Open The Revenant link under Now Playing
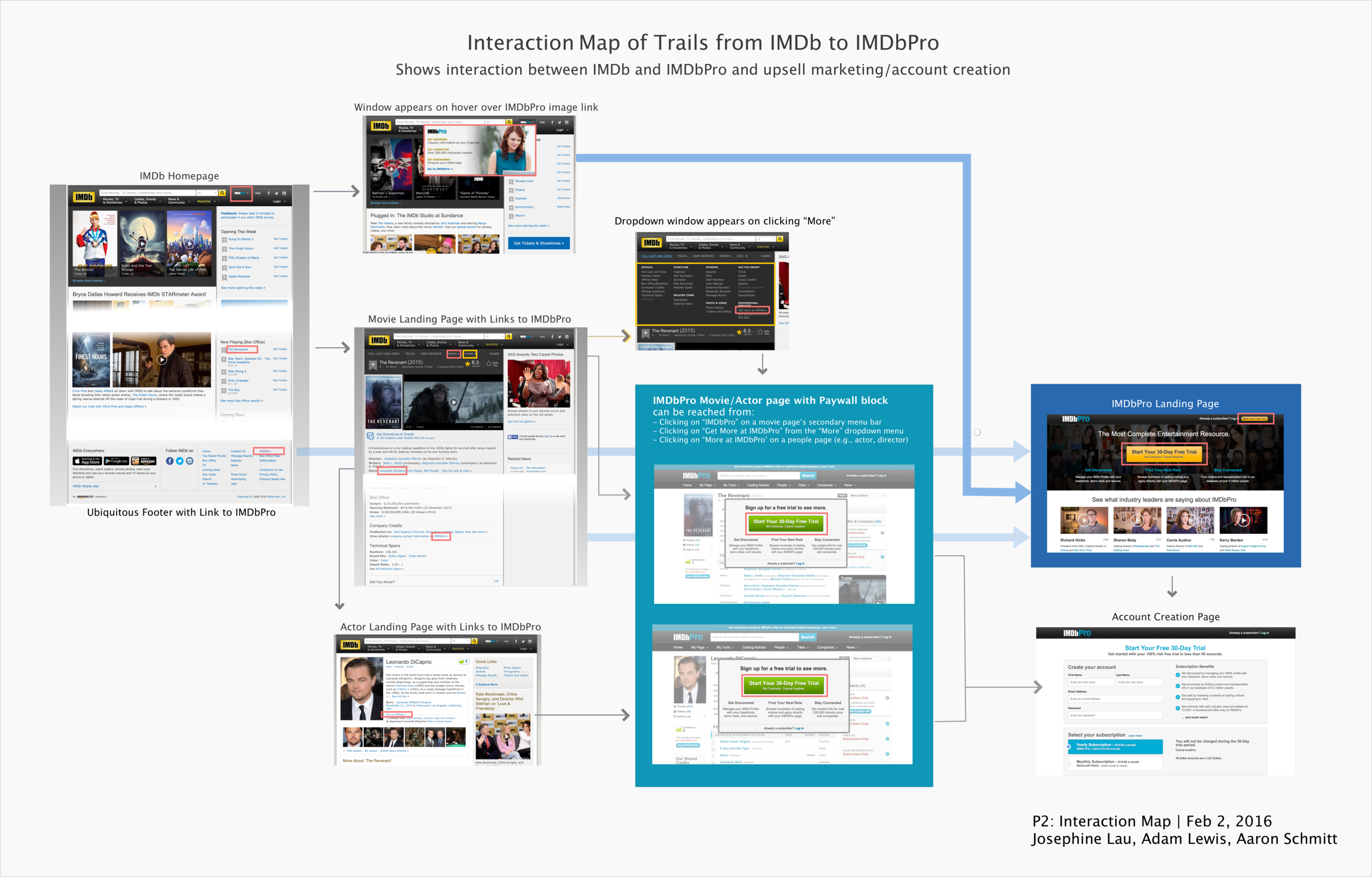 coord(238,350)
